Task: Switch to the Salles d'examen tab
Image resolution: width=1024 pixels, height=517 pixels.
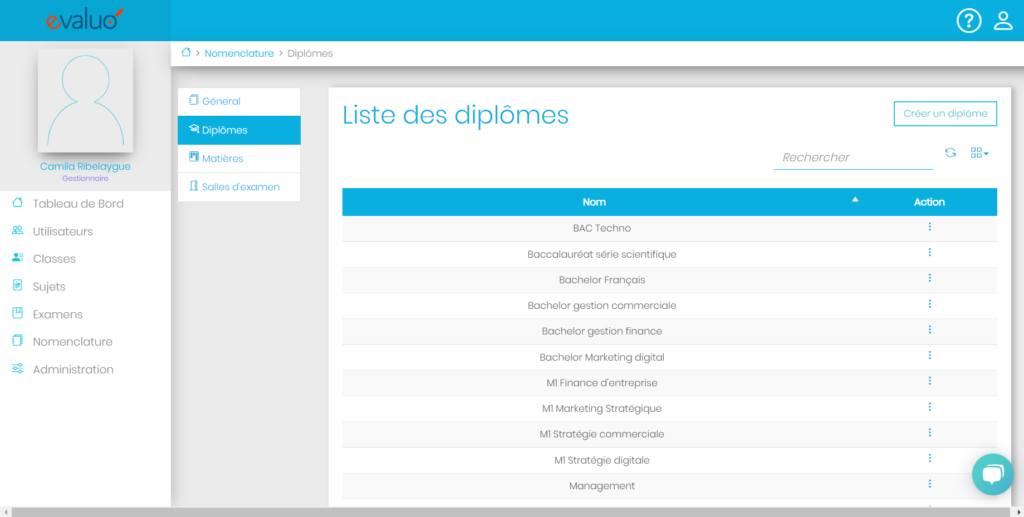Action: pos(240,187)
